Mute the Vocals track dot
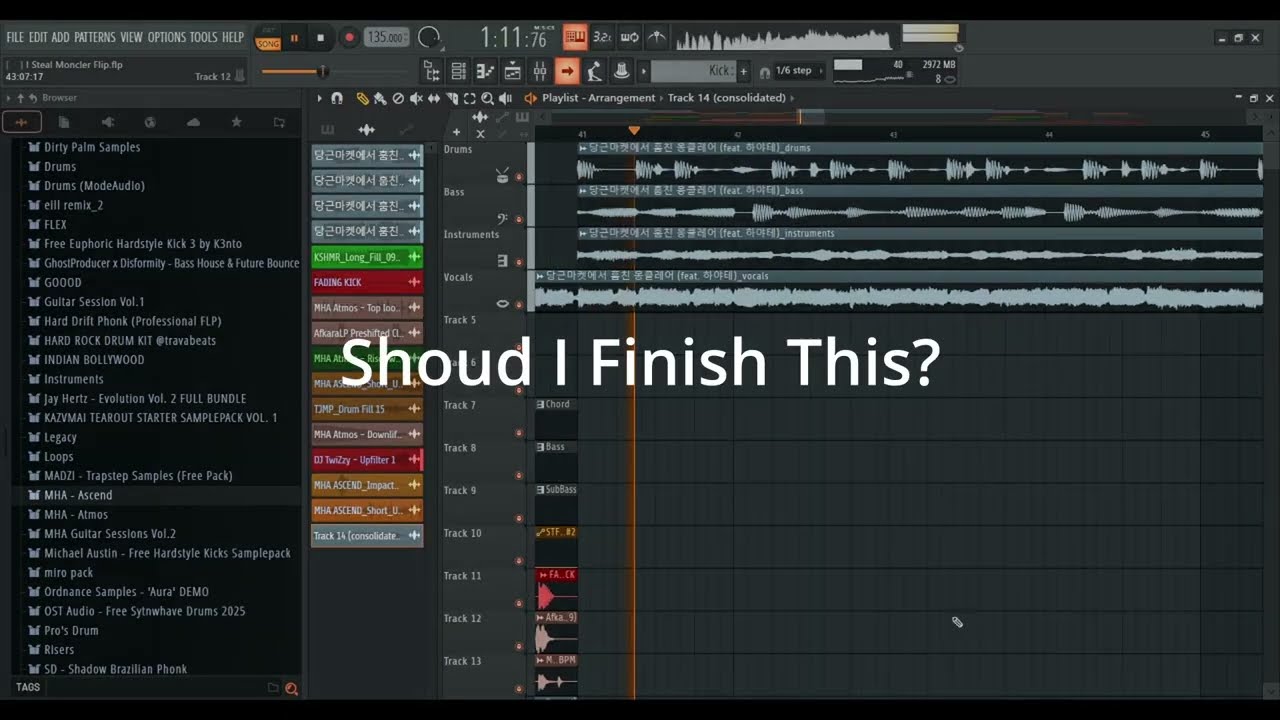This screenshot has height=720, width=1280. point(518,305)
